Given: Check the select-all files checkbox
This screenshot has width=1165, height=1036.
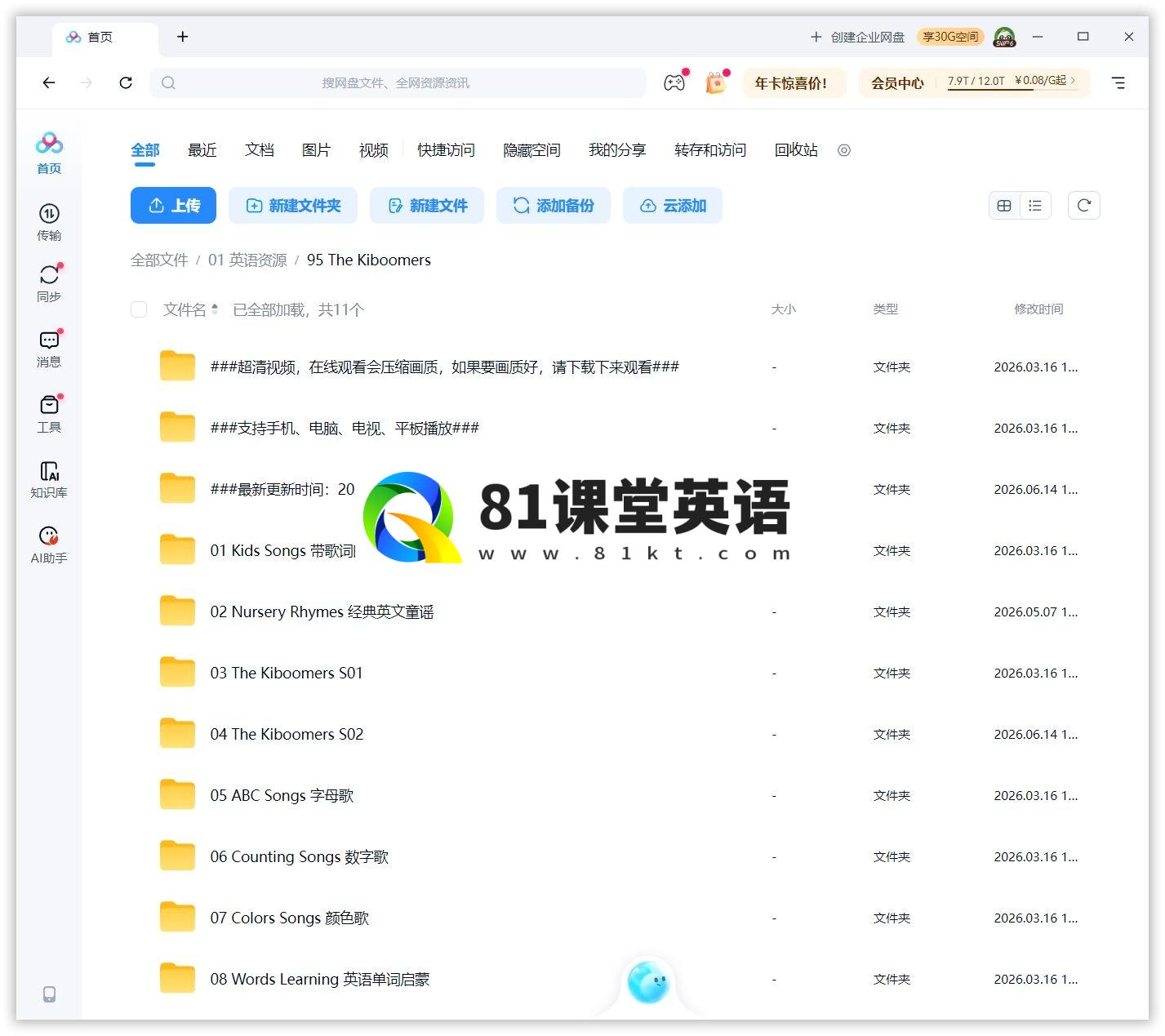Looking at the screenshot, I should click(x=139, y=309).
